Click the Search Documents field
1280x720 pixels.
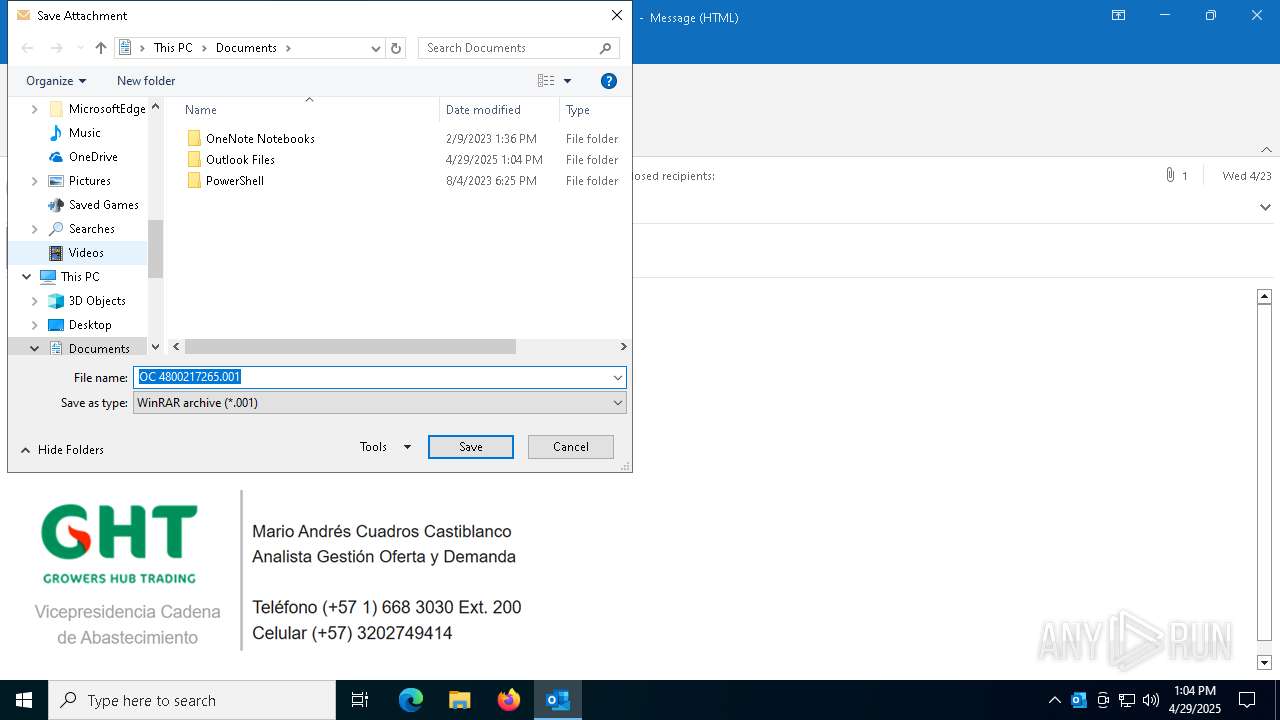click(x=510, y=48)
